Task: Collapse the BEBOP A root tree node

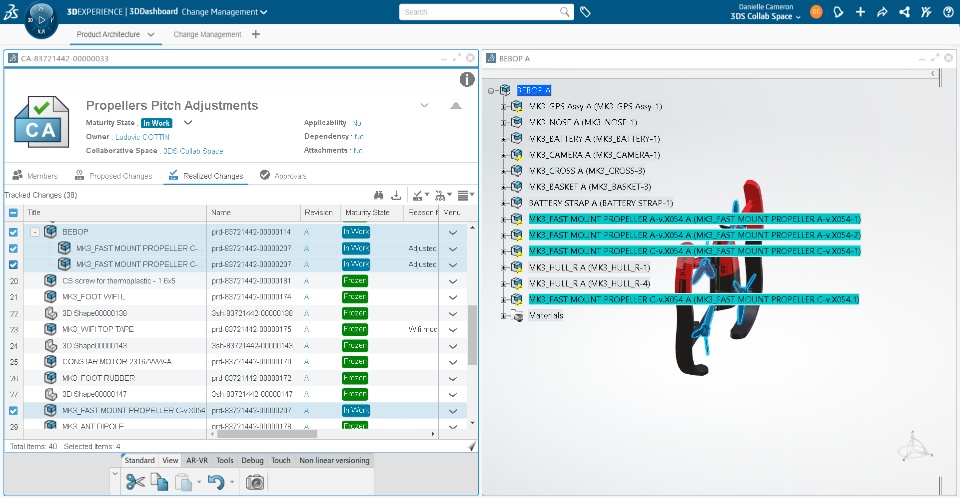Action: (x=491, y=91)
